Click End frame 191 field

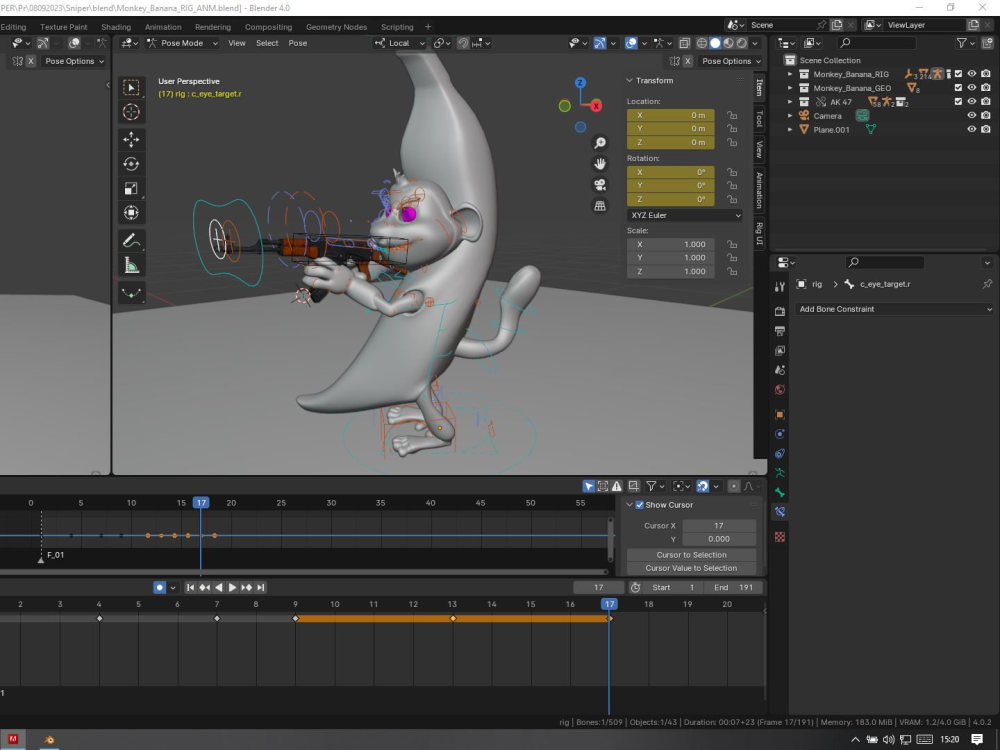coord(733,587)
